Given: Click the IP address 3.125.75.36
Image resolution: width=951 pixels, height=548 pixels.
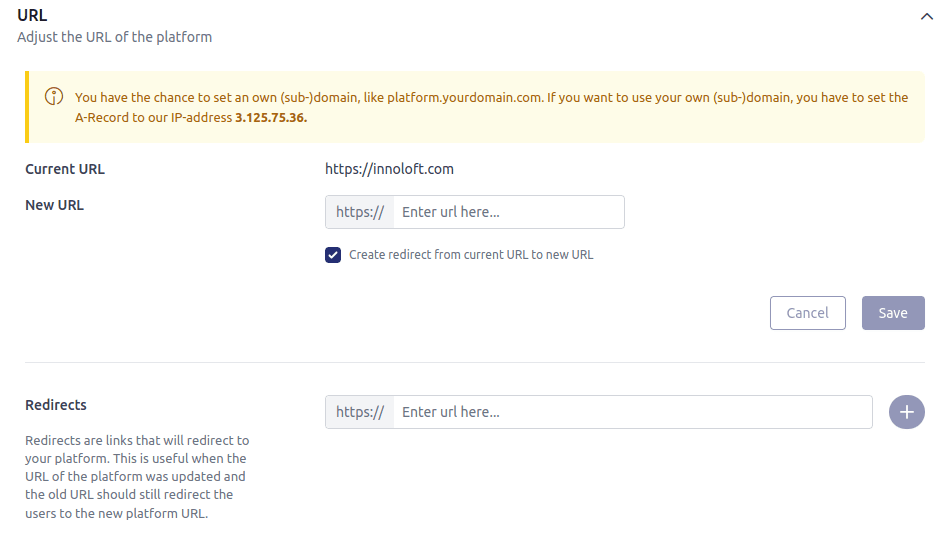Looking at the screenshot, I should pos(270,117).
